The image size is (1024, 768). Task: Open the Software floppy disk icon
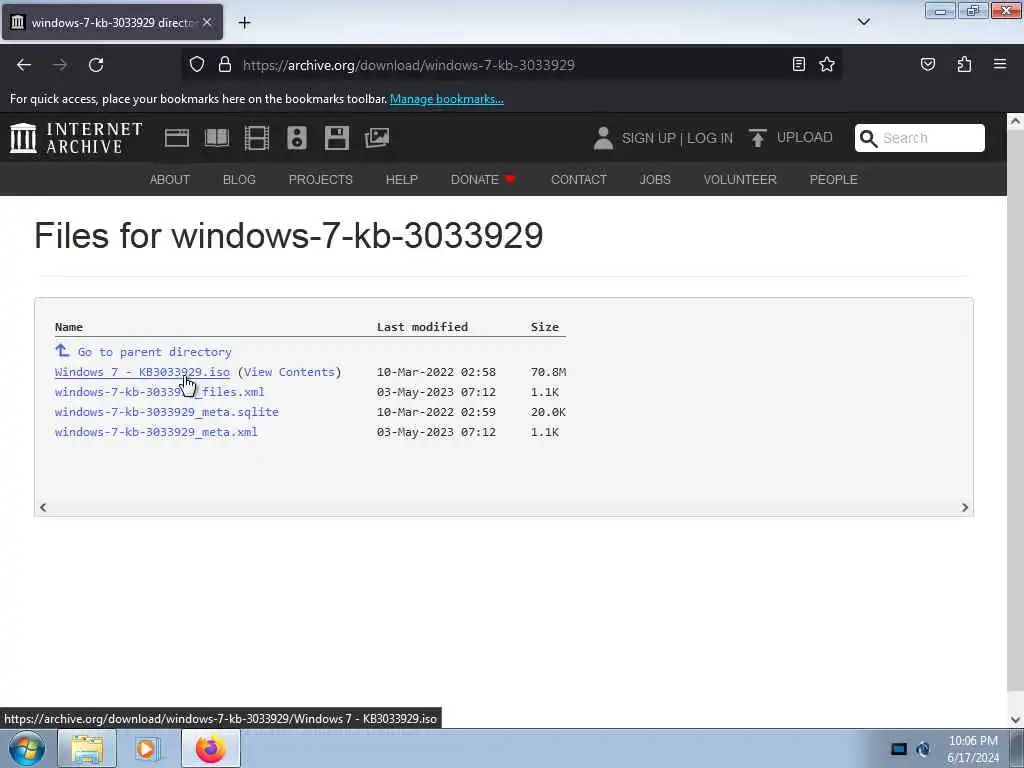pyautogui.click(x=337, y=138)
